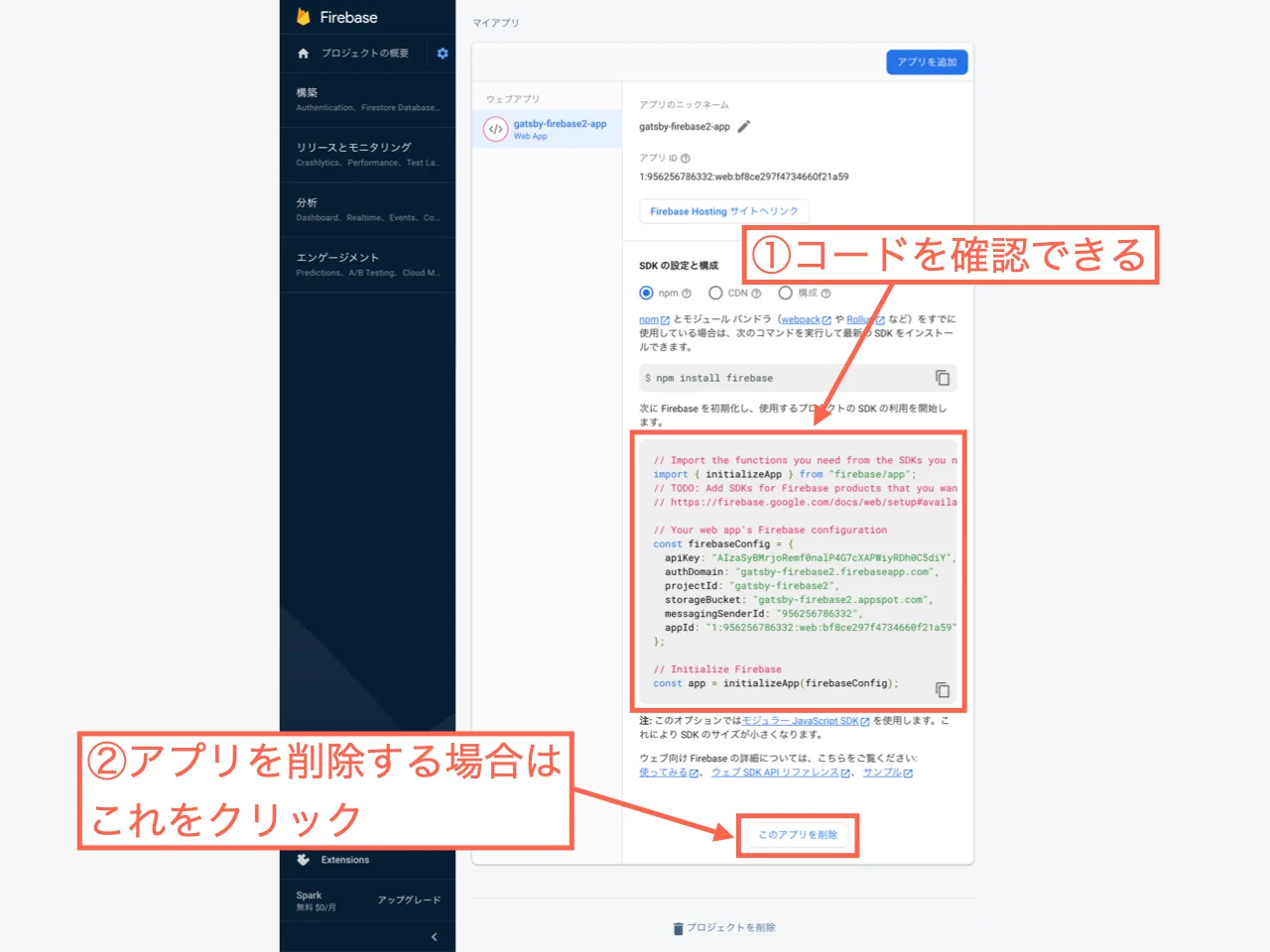Open the project settings gear icon

click(x=443, y=53)
